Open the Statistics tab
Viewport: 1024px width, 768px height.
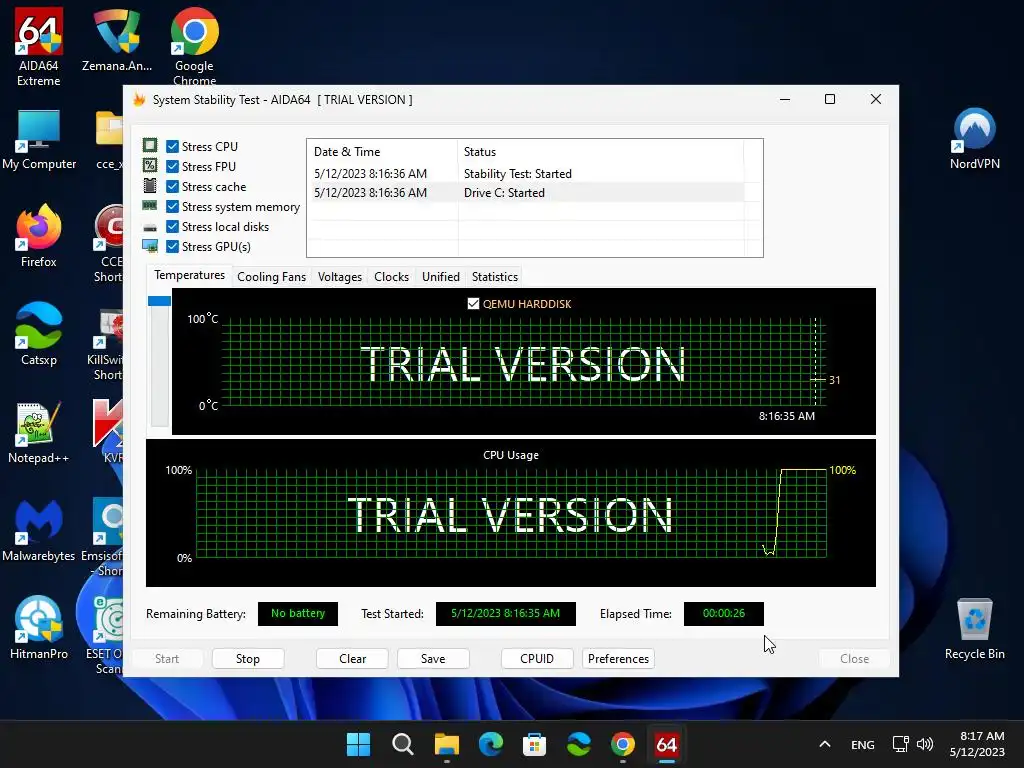tap(495, 277)
